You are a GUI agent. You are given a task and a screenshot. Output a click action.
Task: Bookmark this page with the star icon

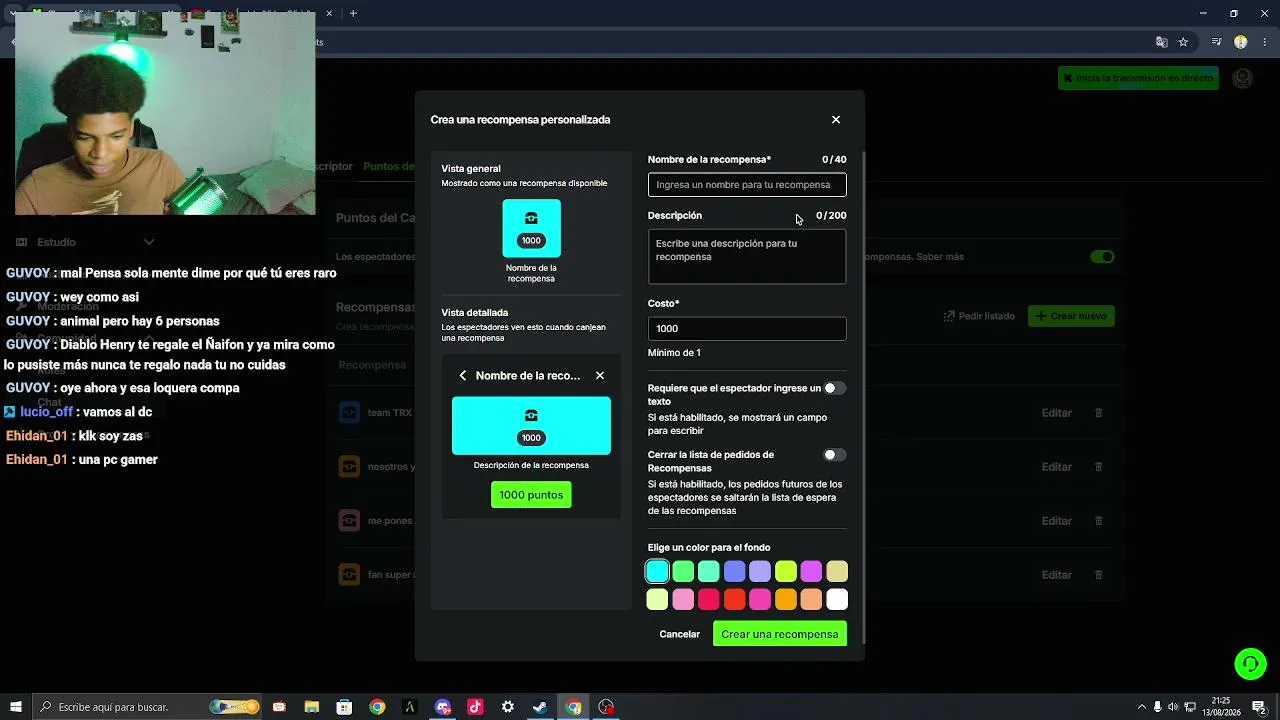[x=1183, y=42]
